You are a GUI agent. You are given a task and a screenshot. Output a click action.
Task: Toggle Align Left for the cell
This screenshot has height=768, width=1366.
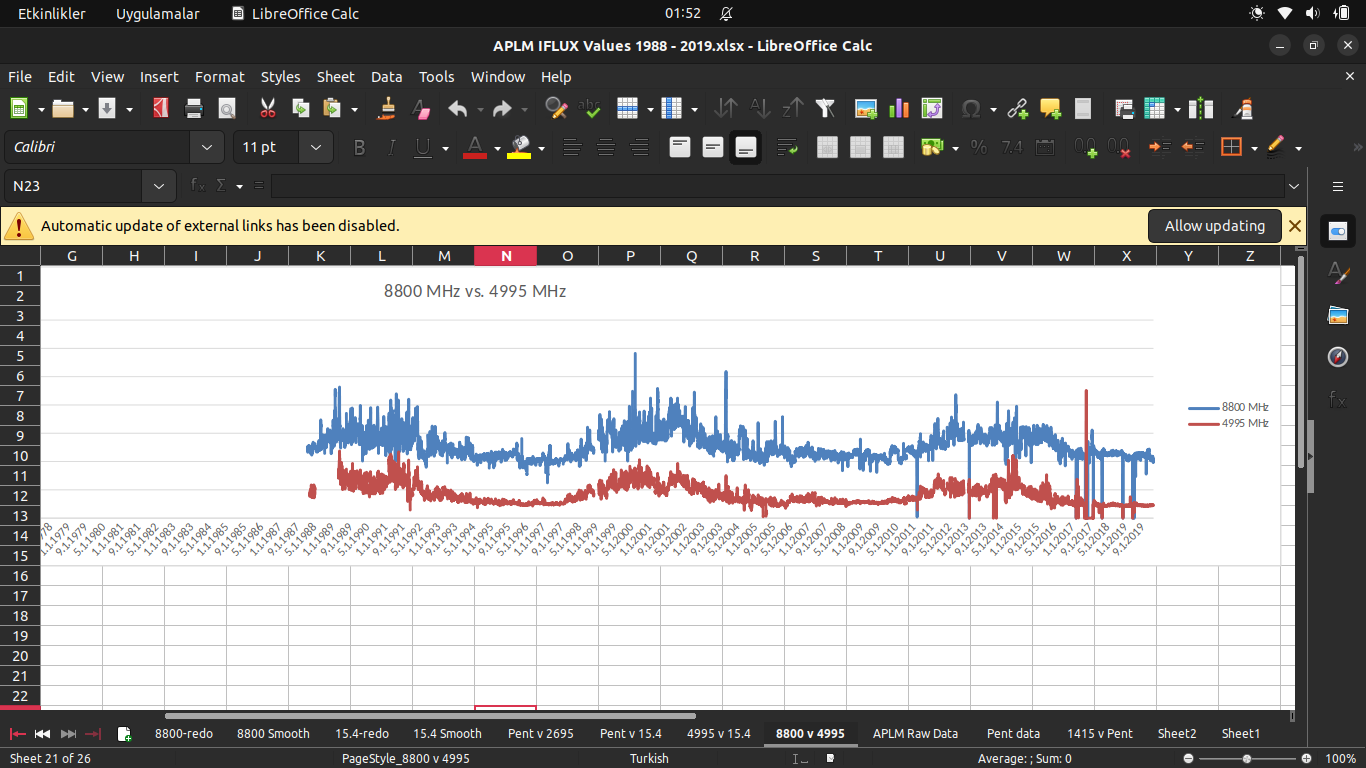click(x=572, y=148)
